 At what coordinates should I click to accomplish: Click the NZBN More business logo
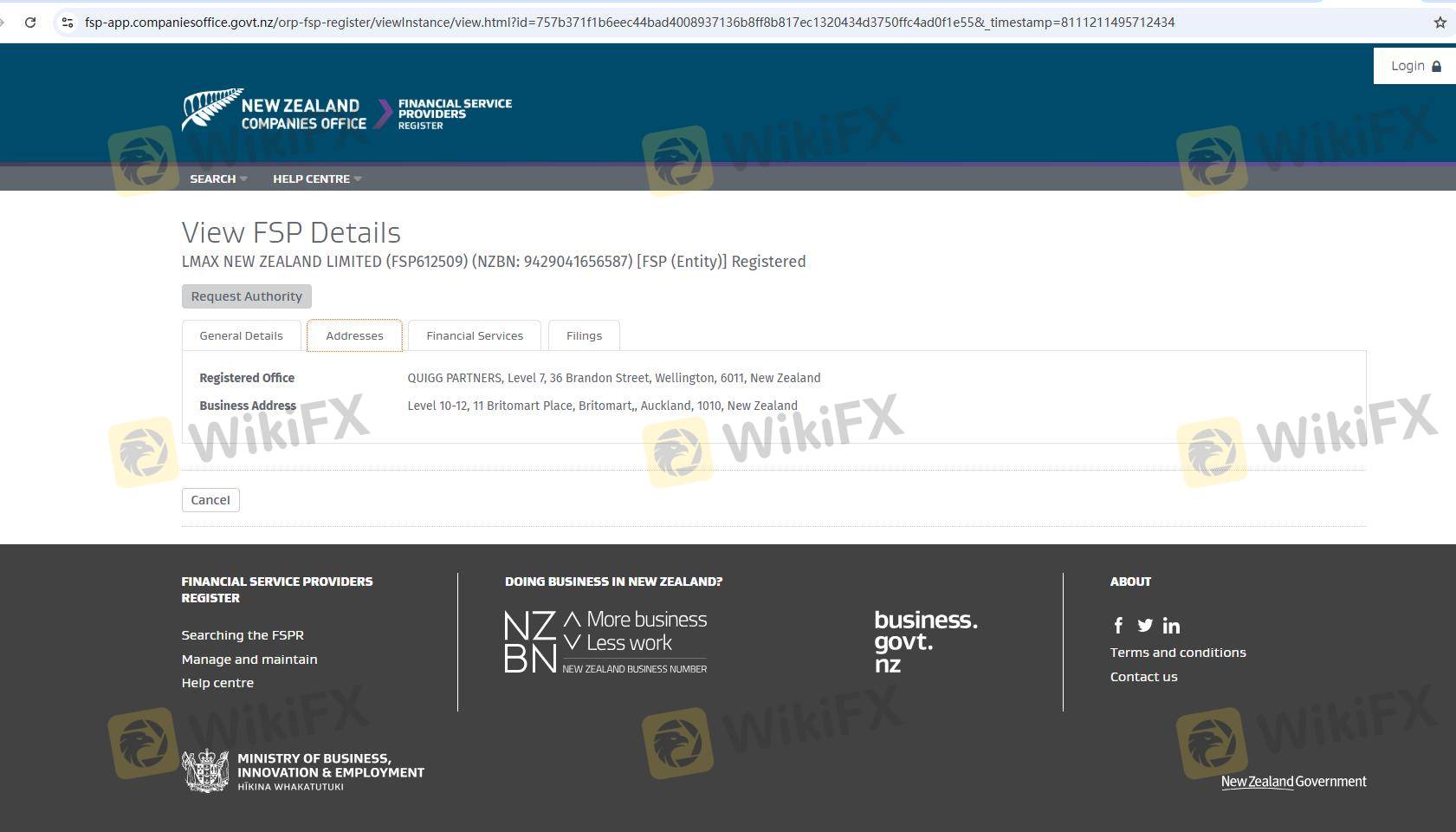(605, 642)
